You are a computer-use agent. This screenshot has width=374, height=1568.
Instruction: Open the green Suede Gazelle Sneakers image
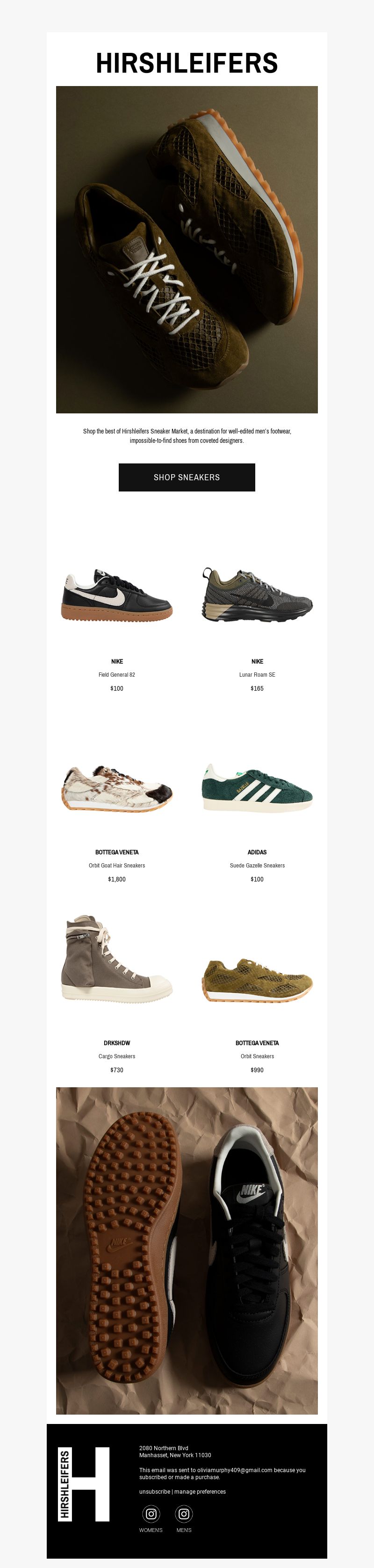click(257, 788)
